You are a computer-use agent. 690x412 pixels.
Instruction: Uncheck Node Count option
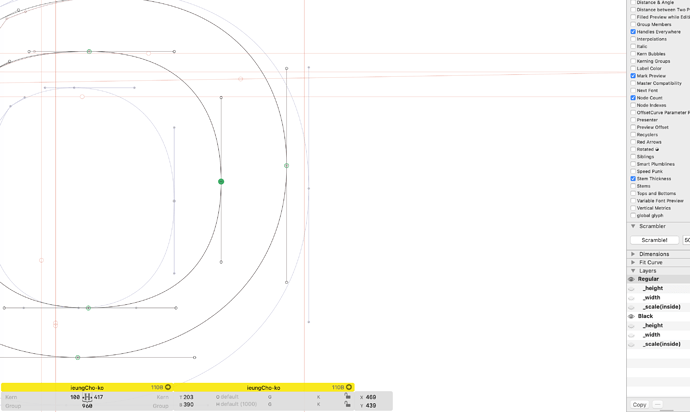[633, 98]
